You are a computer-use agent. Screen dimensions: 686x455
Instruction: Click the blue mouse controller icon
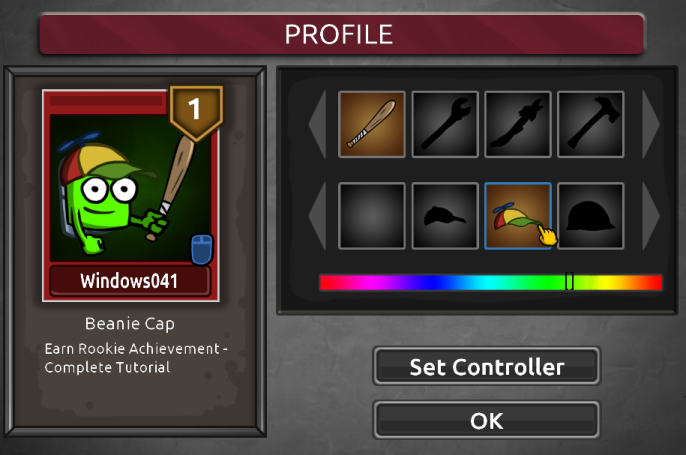click(x=202, y=249)
